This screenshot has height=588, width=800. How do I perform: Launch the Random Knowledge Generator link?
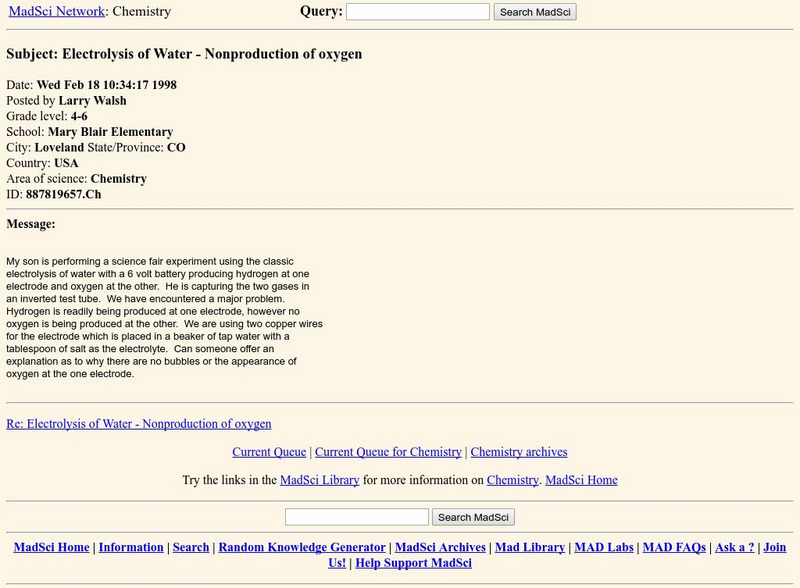(302, 547)
